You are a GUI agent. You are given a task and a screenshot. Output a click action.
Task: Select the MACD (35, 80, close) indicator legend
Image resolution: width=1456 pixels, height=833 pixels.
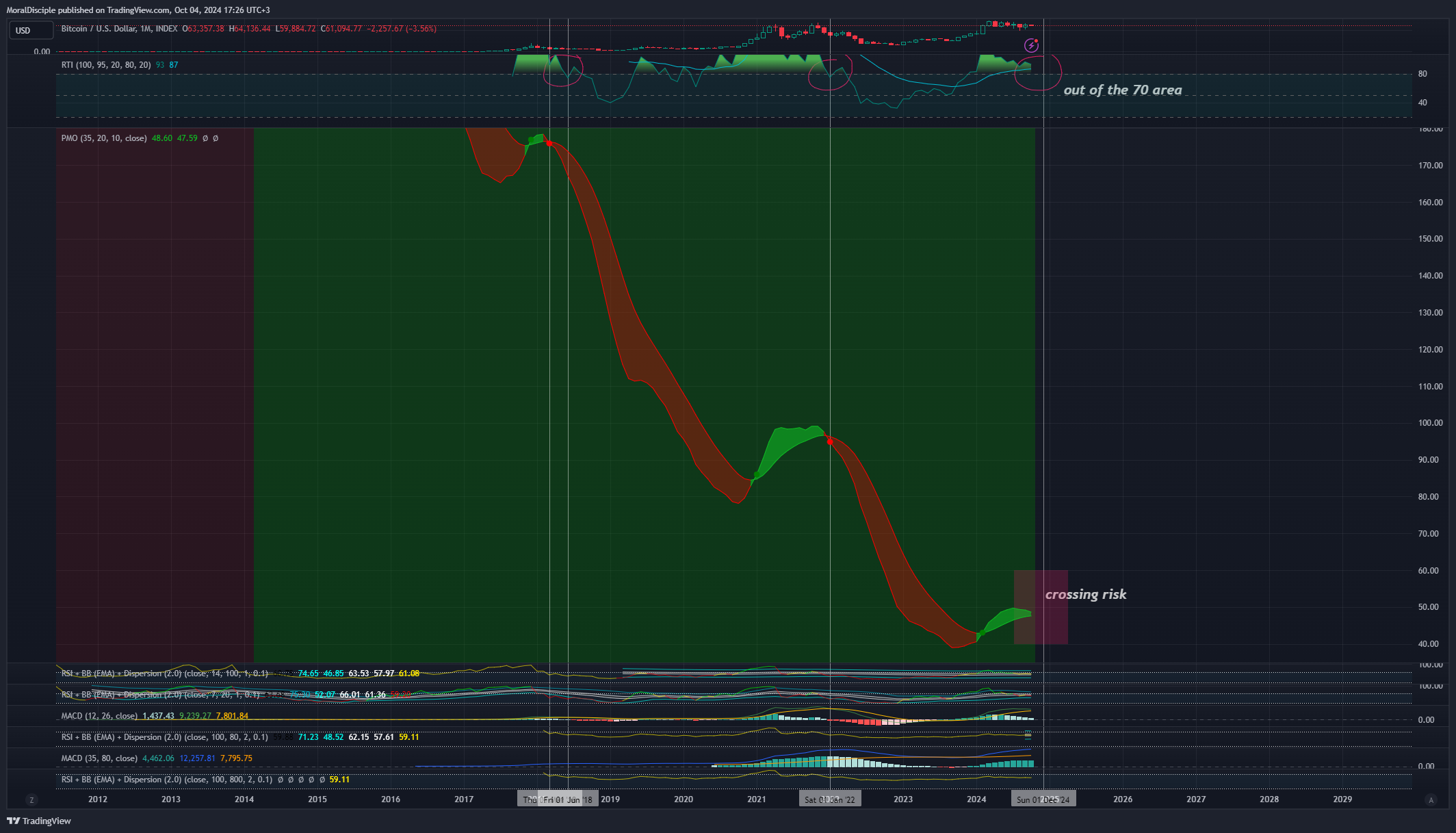click(x=99, y=758)
